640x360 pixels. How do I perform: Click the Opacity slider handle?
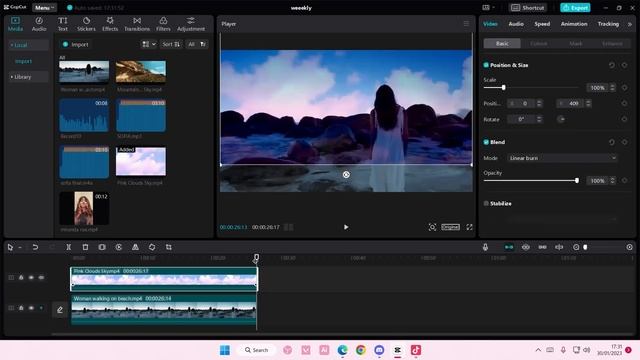(x=577, y=180)
